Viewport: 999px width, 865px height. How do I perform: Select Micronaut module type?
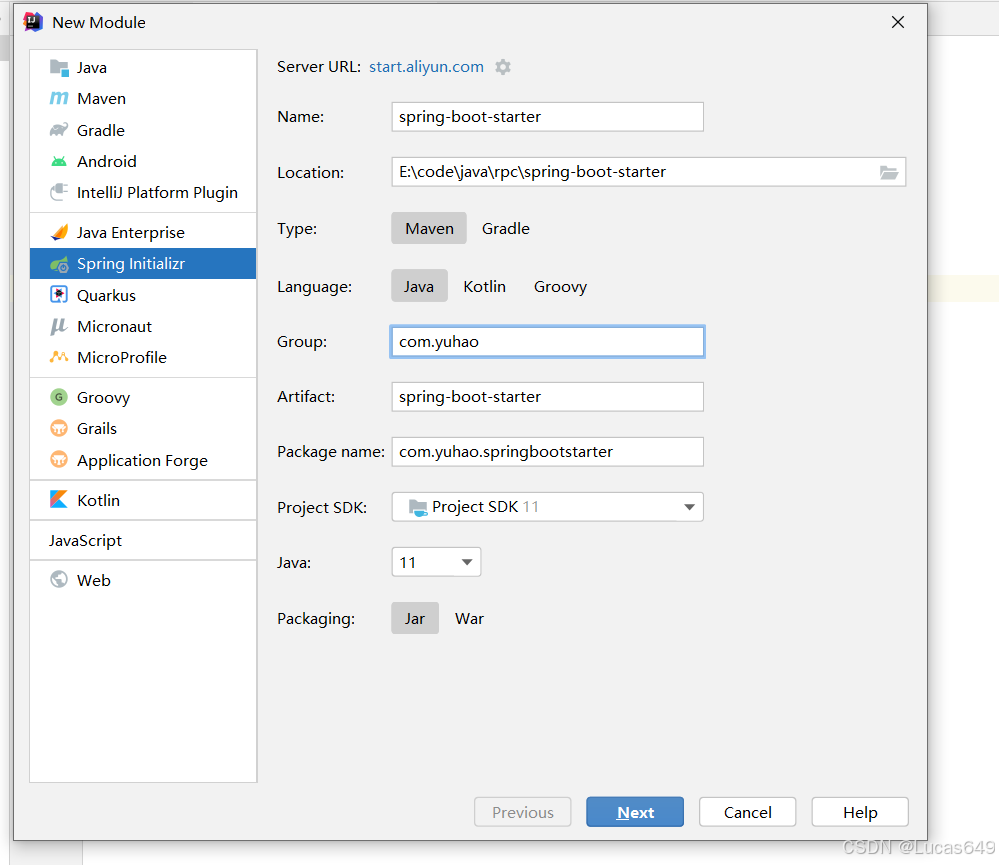(143, 327)
